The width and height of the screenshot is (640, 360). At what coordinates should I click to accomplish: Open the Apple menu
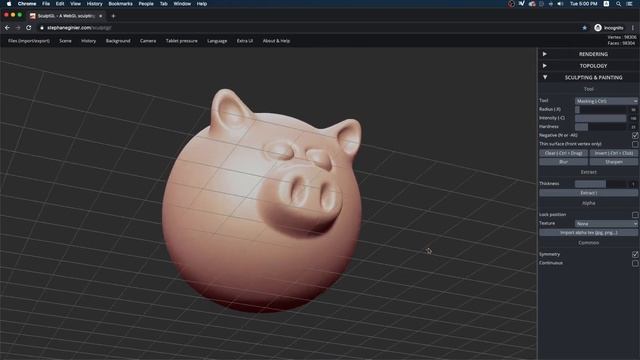coord(9,4)
